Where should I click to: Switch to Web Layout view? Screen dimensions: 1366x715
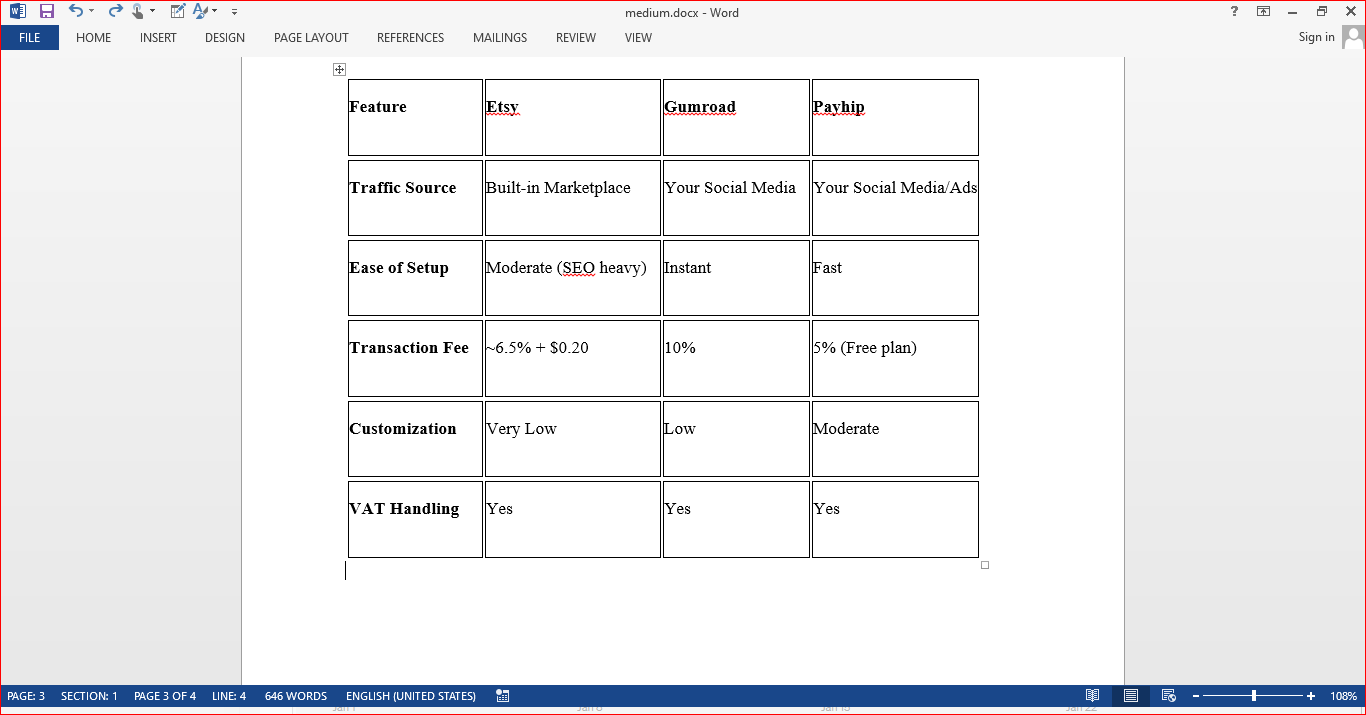(x=1168, y=696)
